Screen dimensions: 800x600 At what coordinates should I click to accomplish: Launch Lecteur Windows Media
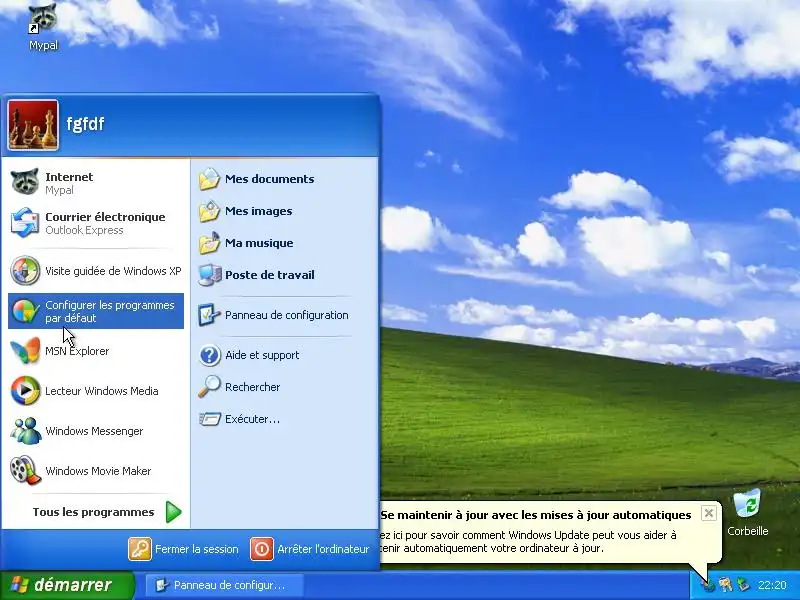click(96, 391)
